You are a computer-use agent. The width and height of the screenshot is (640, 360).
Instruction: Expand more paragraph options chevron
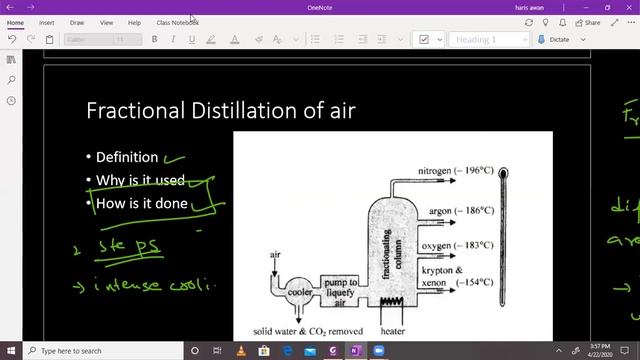point(400,40)
